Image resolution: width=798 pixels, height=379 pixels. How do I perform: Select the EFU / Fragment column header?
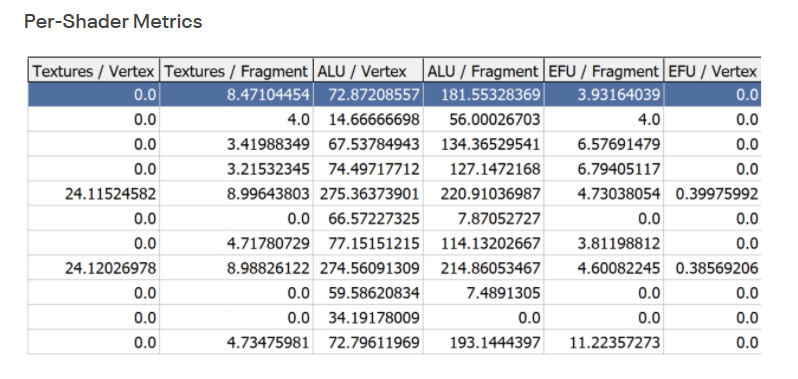(x=604, y=71)
